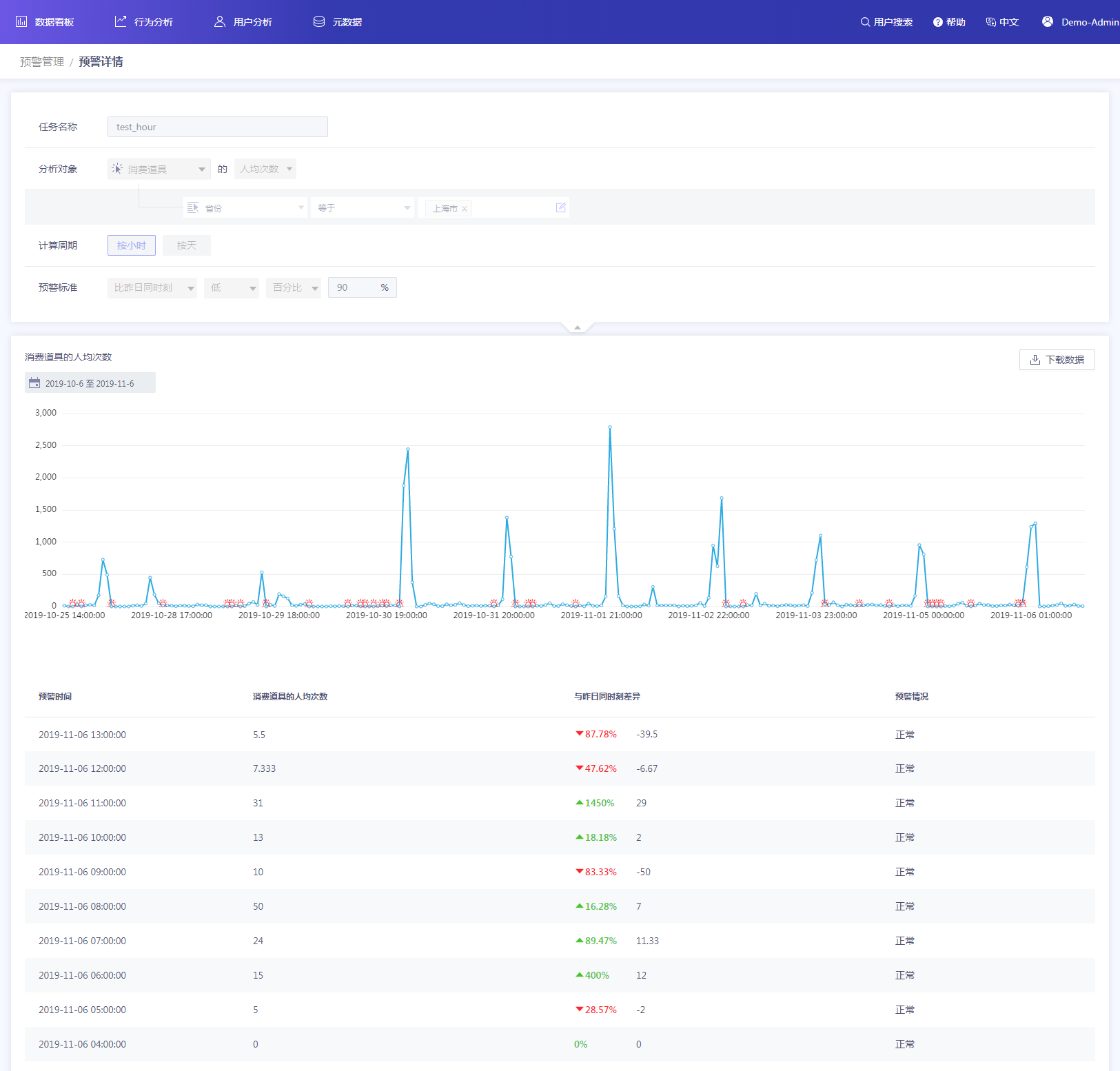Click the 行为分析 chart icon
1120x1071 pixels.
click(121, 21)
